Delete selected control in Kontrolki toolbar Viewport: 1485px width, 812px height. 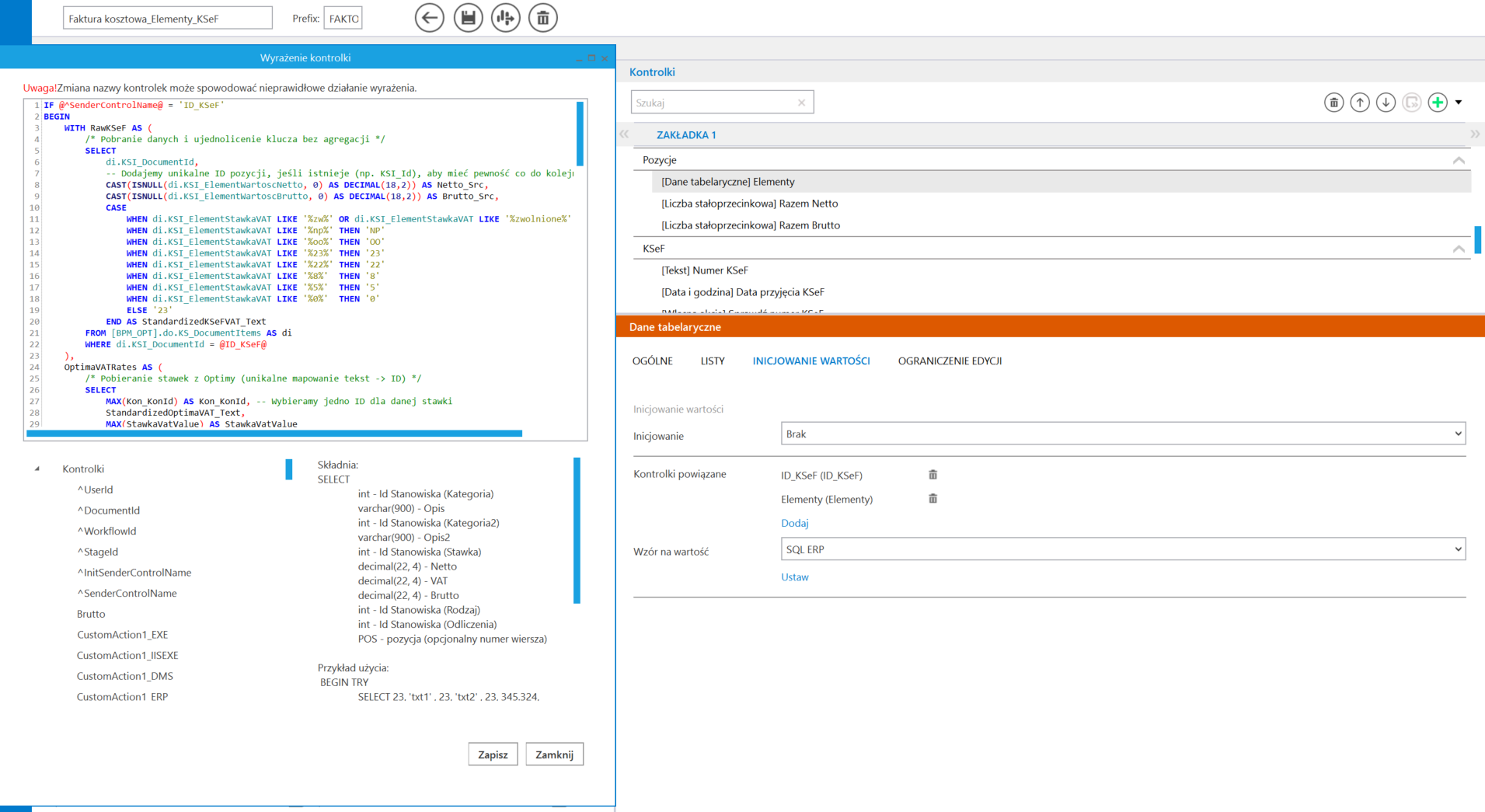[x=1333, y=103]
